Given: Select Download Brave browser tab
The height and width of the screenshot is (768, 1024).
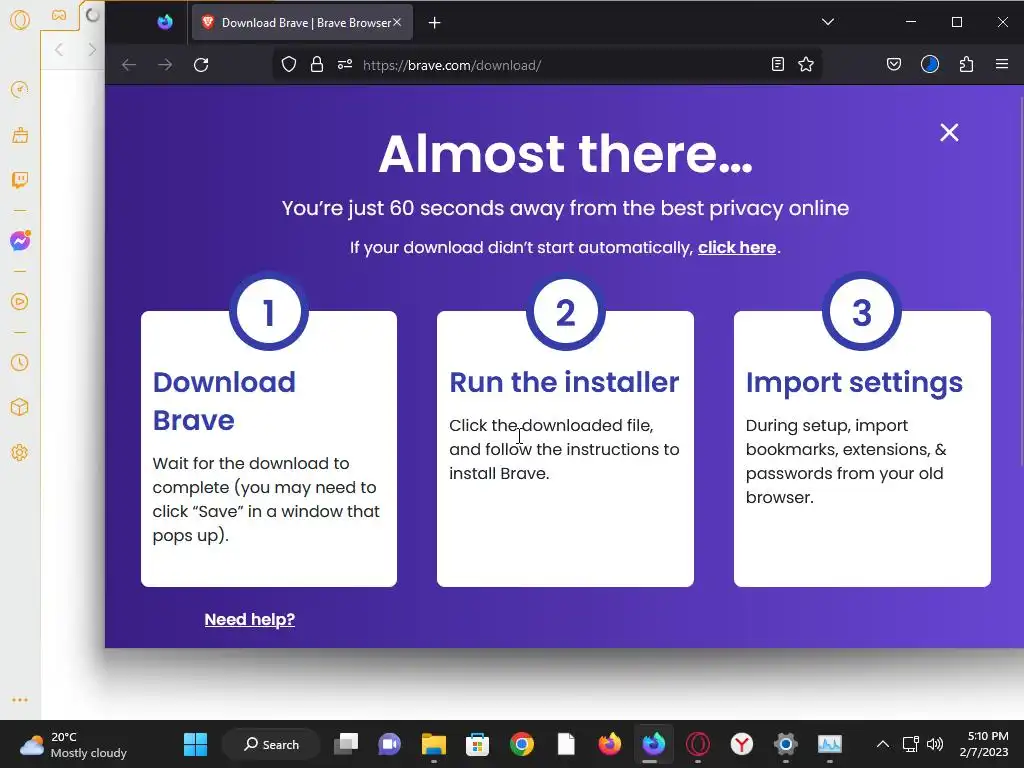Looking at the screenshot, I should coord(302,23).
